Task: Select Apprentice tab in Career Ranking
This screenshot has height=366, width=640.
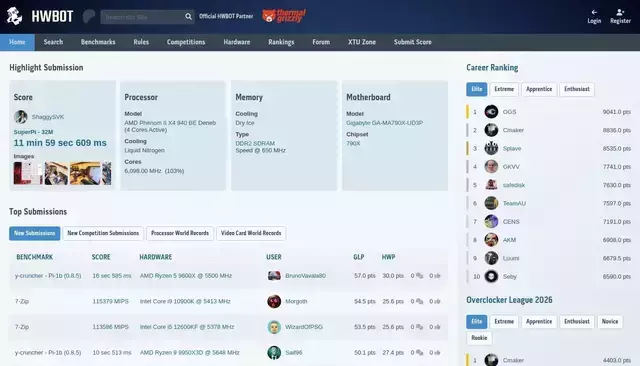Action: click(539, 89)
